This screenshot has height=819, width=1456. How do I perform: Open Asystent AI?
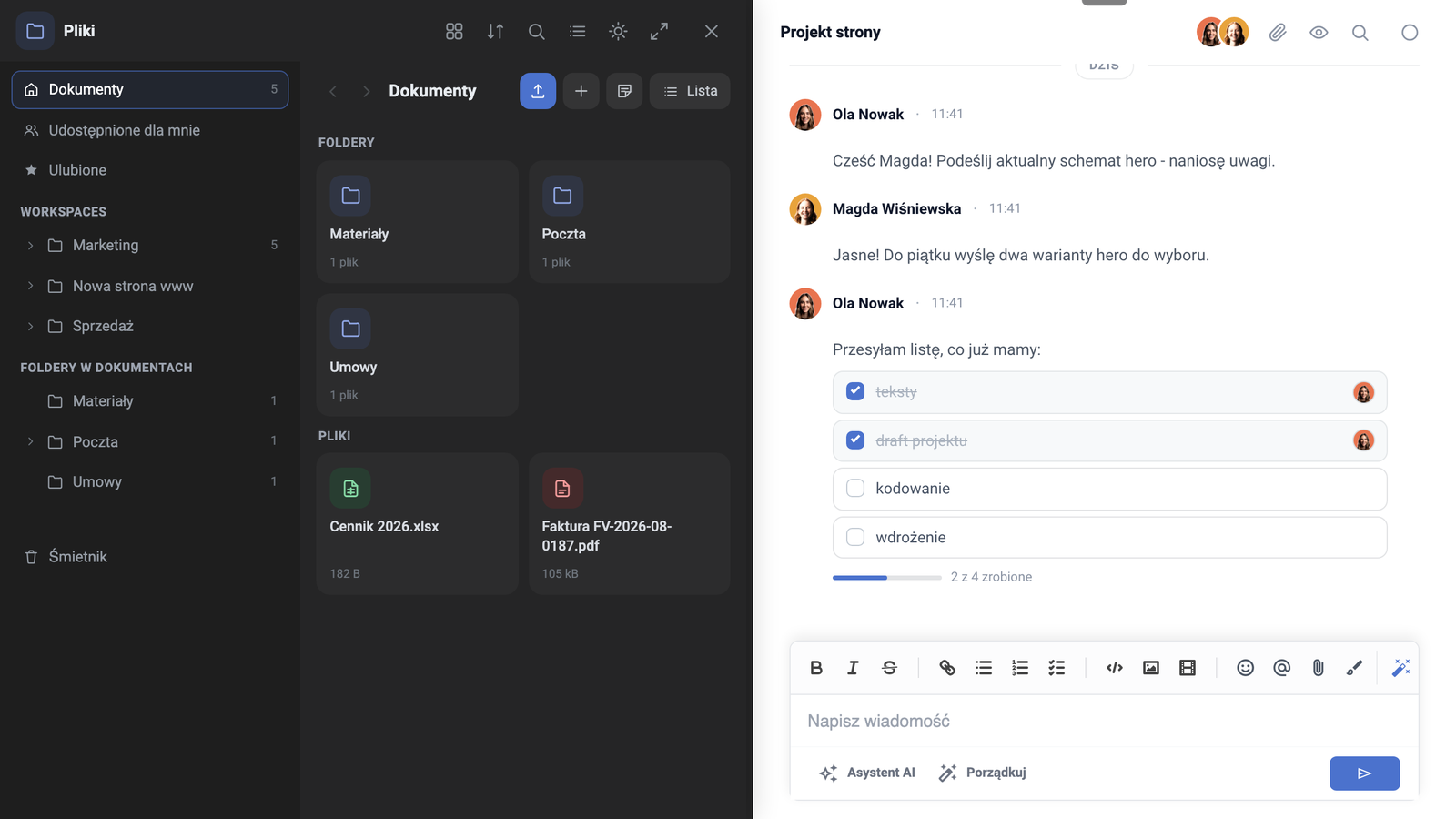[x=867, y=773]
